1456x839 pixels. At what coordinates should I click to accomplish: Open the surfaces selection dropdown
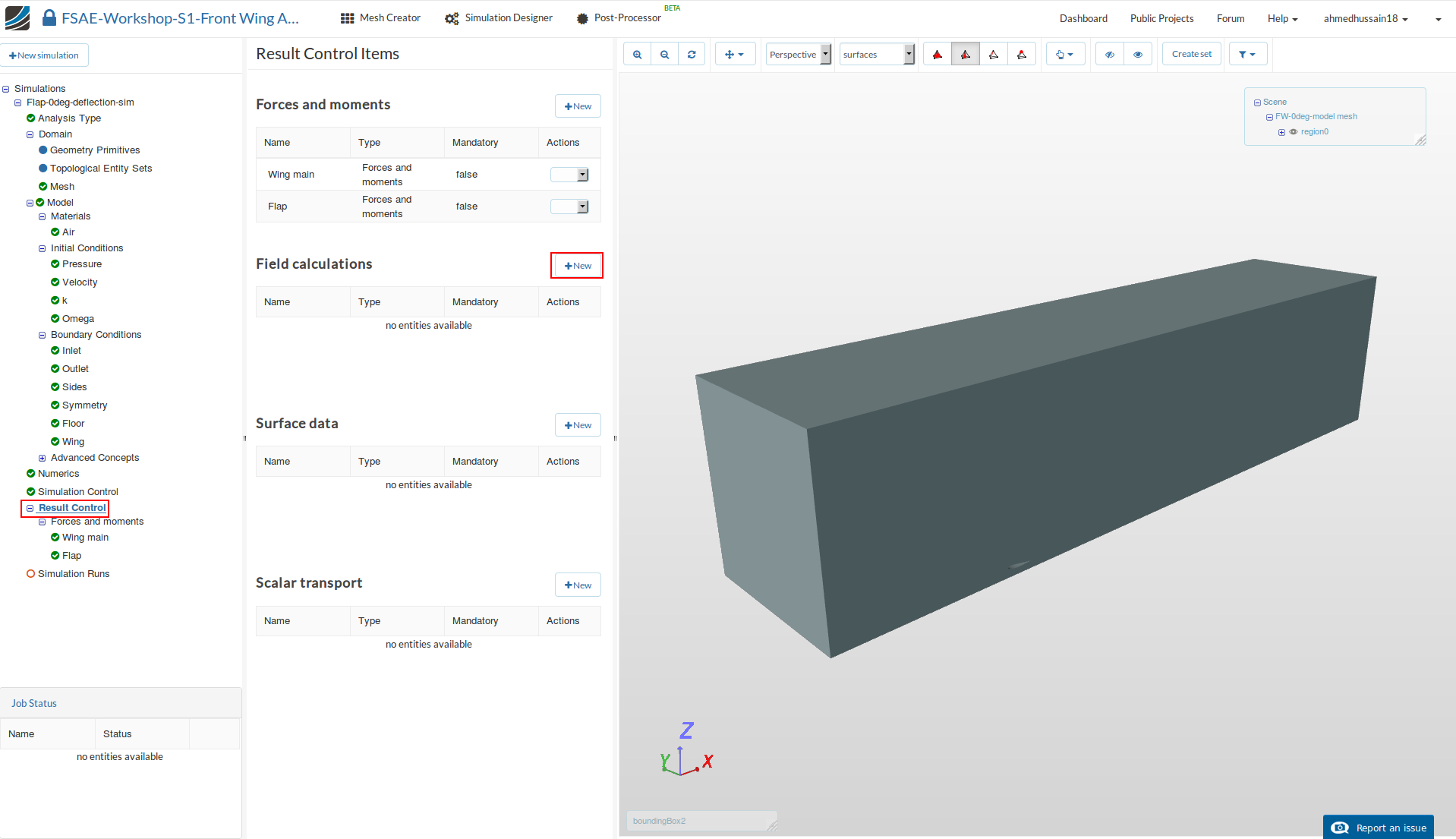pyautogui.click(x=877, y=55)
